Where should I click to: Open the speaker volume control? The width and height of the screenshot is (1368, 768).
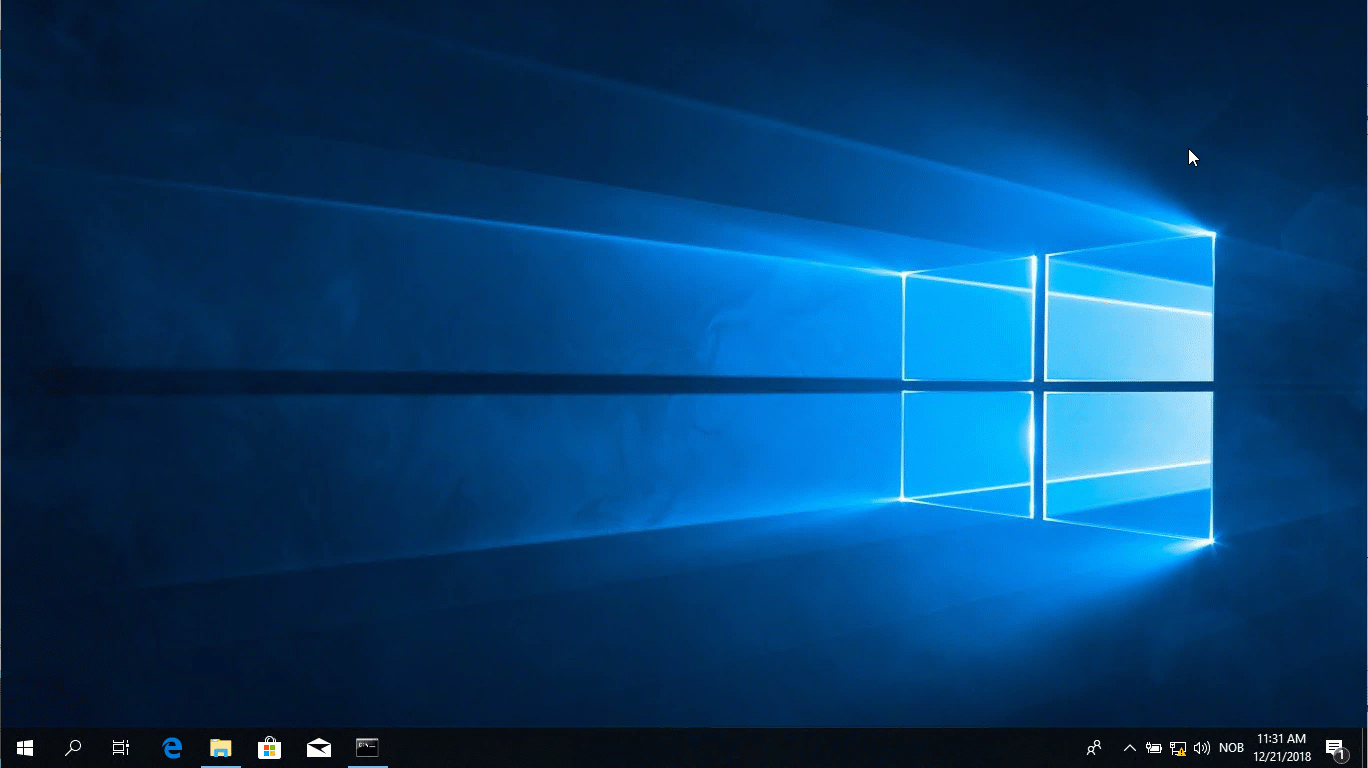click(x=1202, y=747)
